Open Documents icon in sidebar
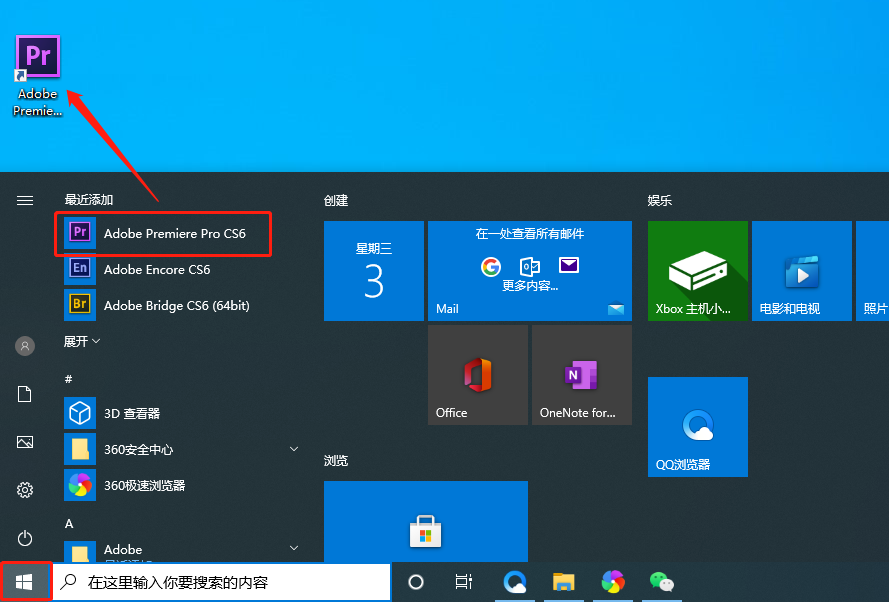The height and width of the screenshot is (602, 889). 25,394
